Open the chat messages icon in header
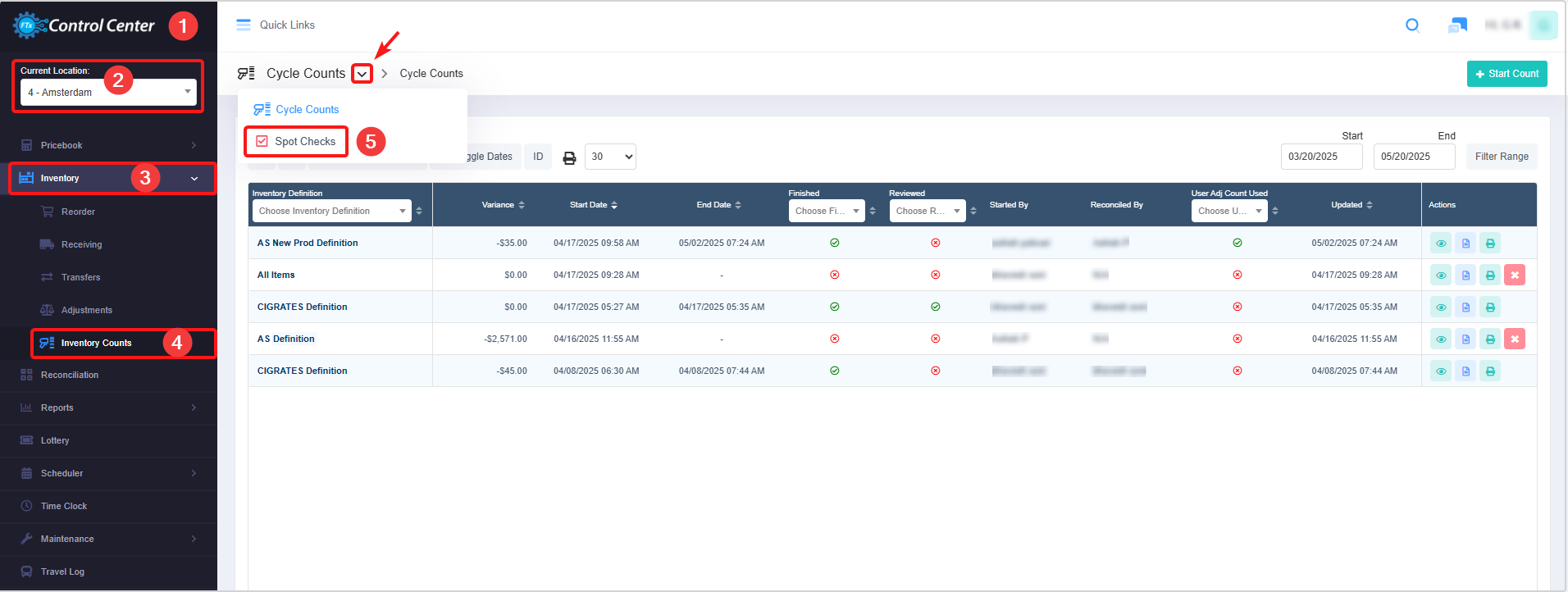 pos(1457,25)
